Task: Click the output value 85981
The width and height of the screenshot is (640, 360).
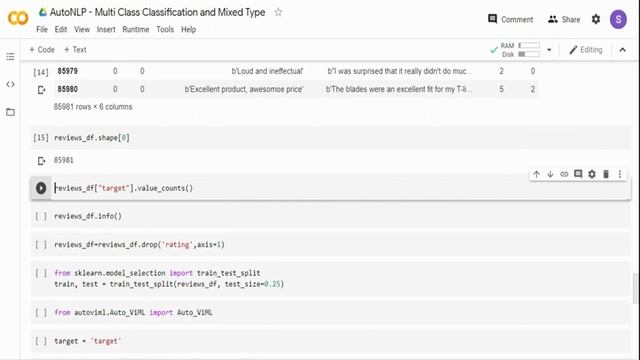Action: tap(64, 160)
